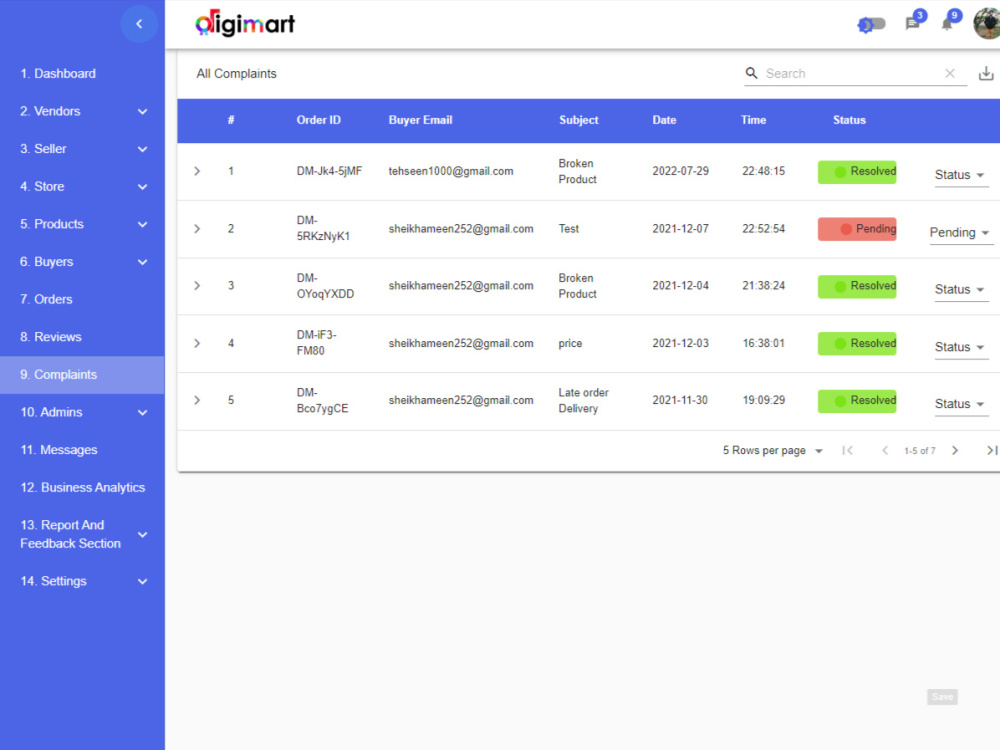The image size is (1000, 750).
Task: Open Status dropdown for order DM-iF3-FM80
Action: (960, 347)
